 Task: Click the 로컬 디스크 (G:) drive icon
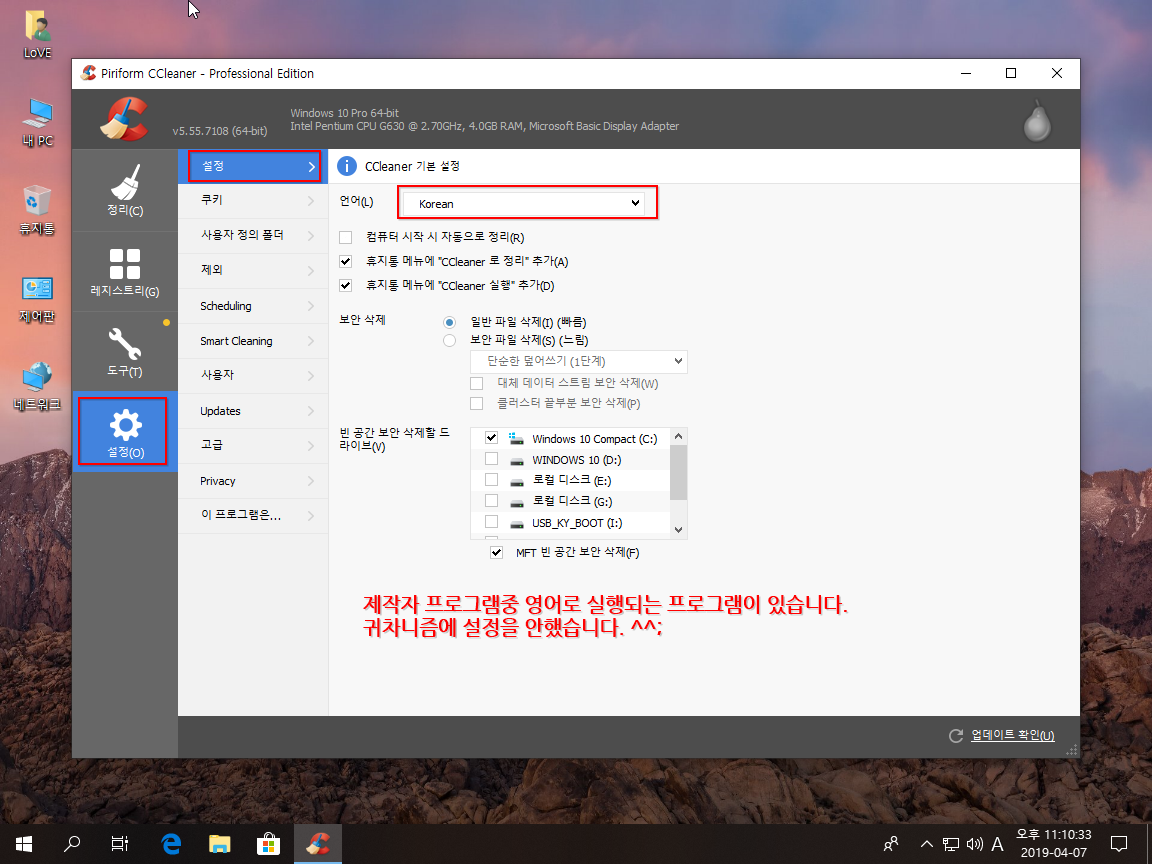coord(516,503)
